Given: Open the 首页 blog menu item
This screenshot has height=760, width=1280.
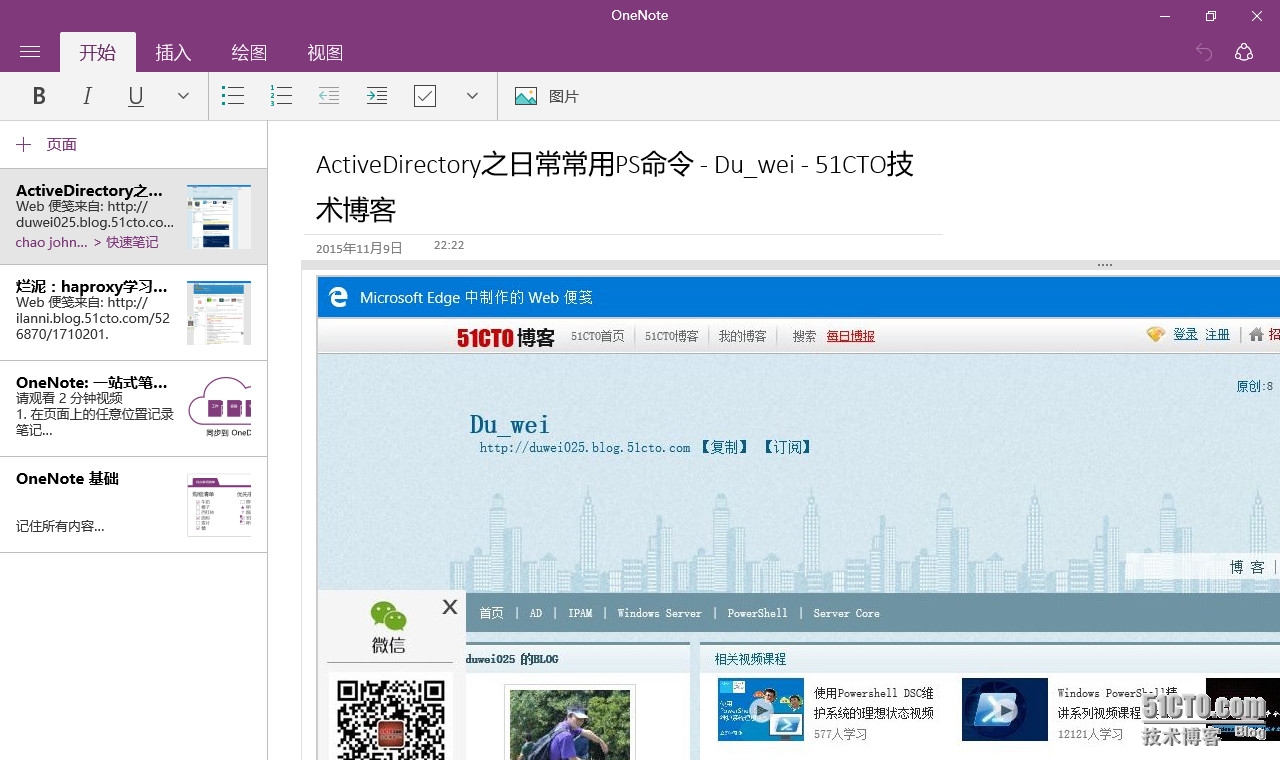Looking at the screenshot, I should 491,613.
